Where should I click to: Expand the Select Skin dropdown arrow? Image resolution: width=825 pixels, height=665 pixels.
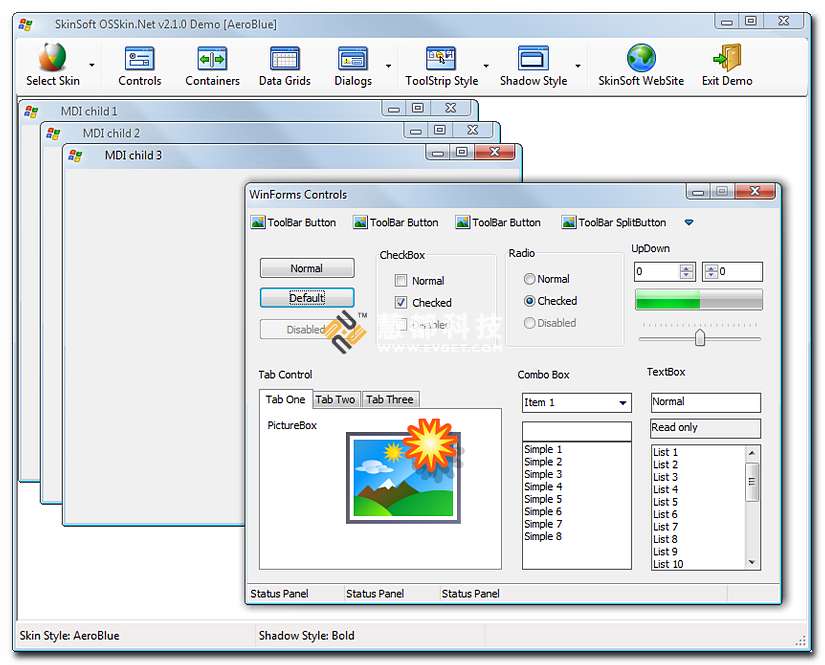click(92, 65)
